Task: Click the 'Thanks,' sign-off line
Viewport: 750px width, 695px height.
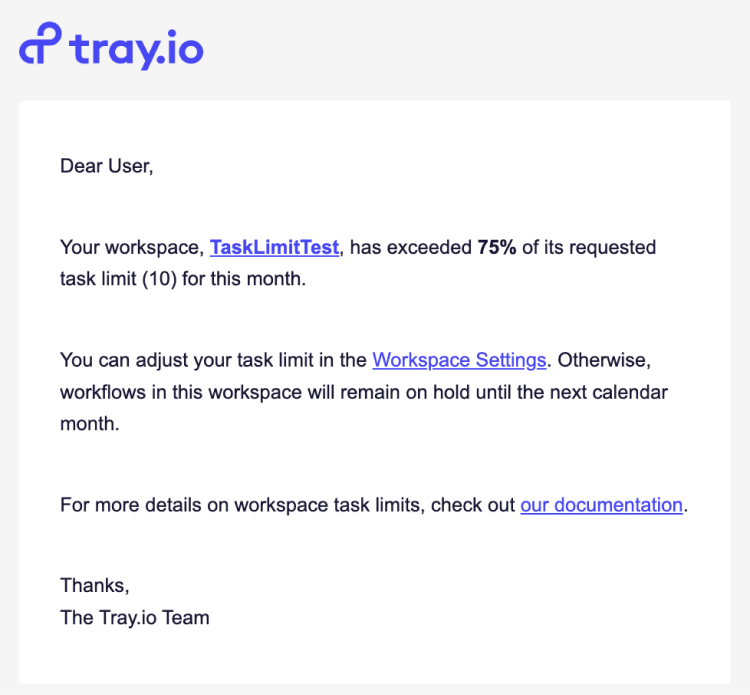Action: [95, 585]
